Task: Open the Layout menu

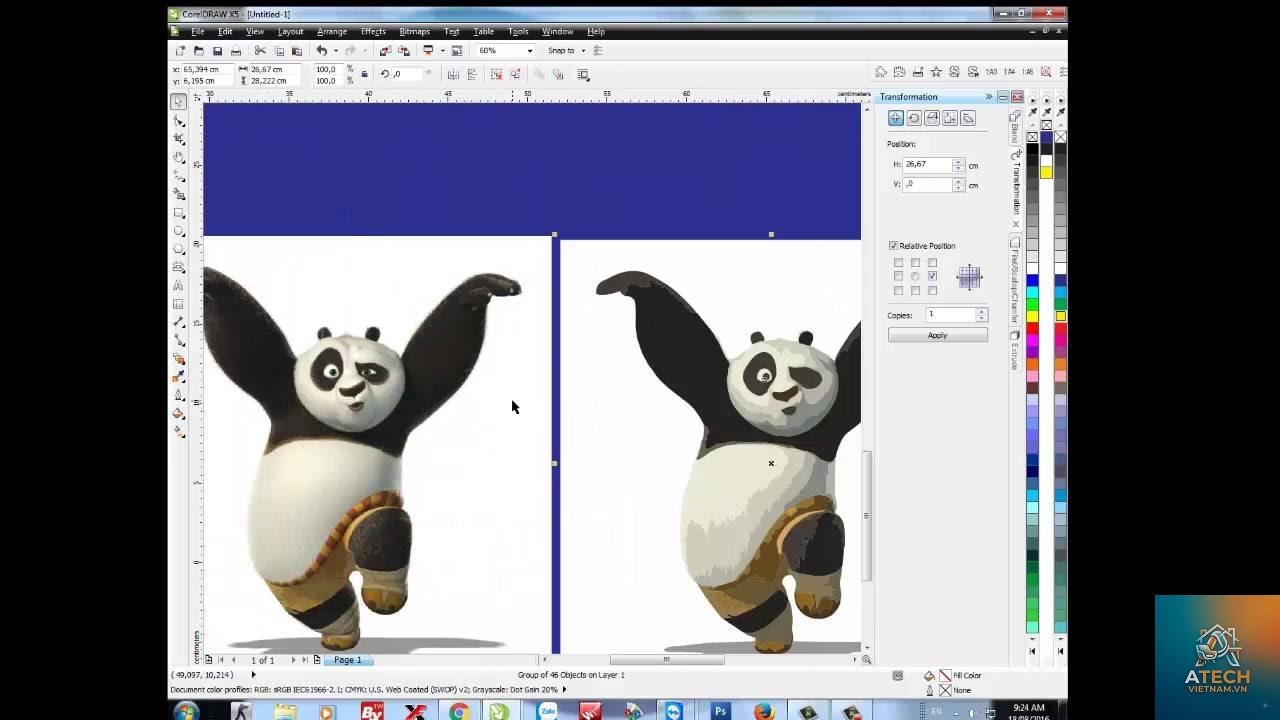Action: tap(290, 31)
